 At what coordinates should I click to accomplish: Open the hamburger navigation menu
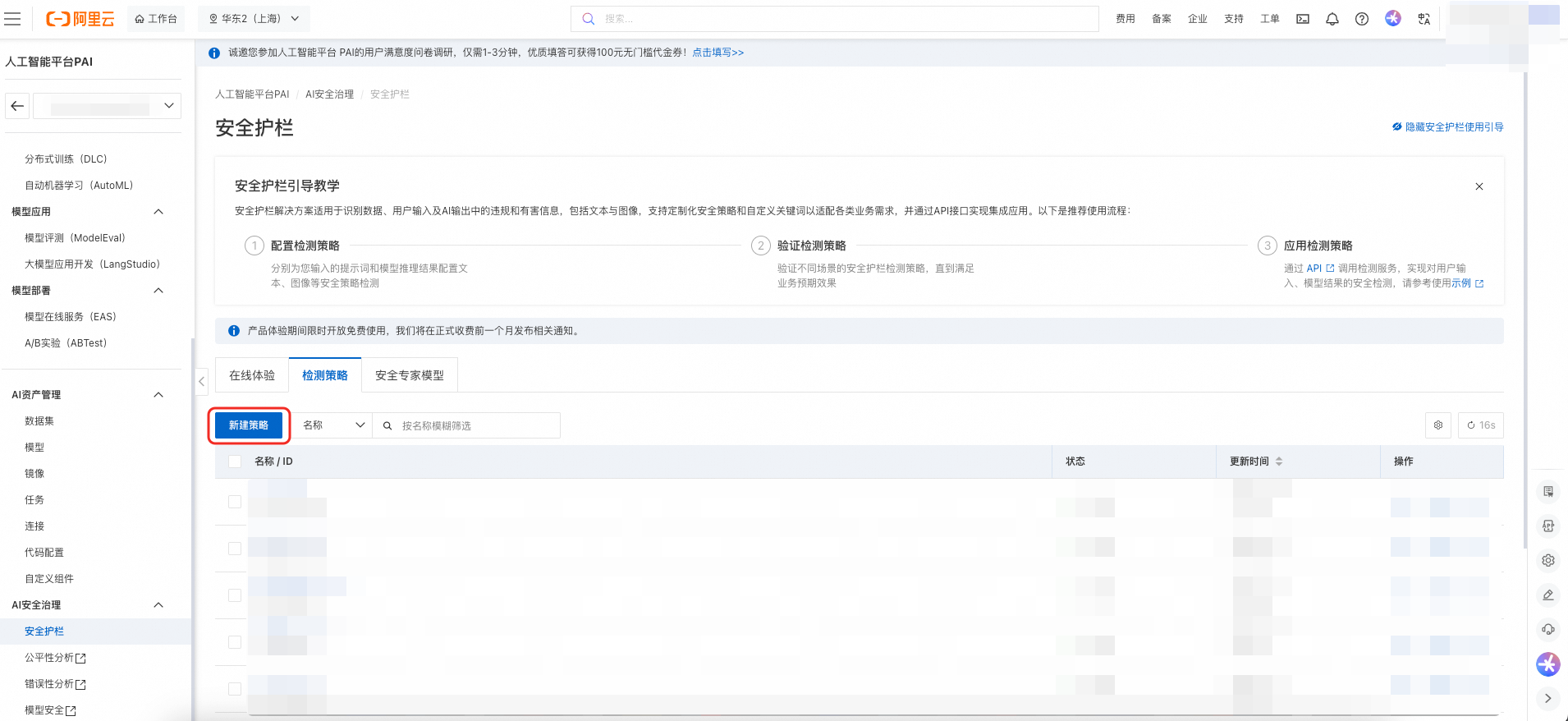click(12, 18)
